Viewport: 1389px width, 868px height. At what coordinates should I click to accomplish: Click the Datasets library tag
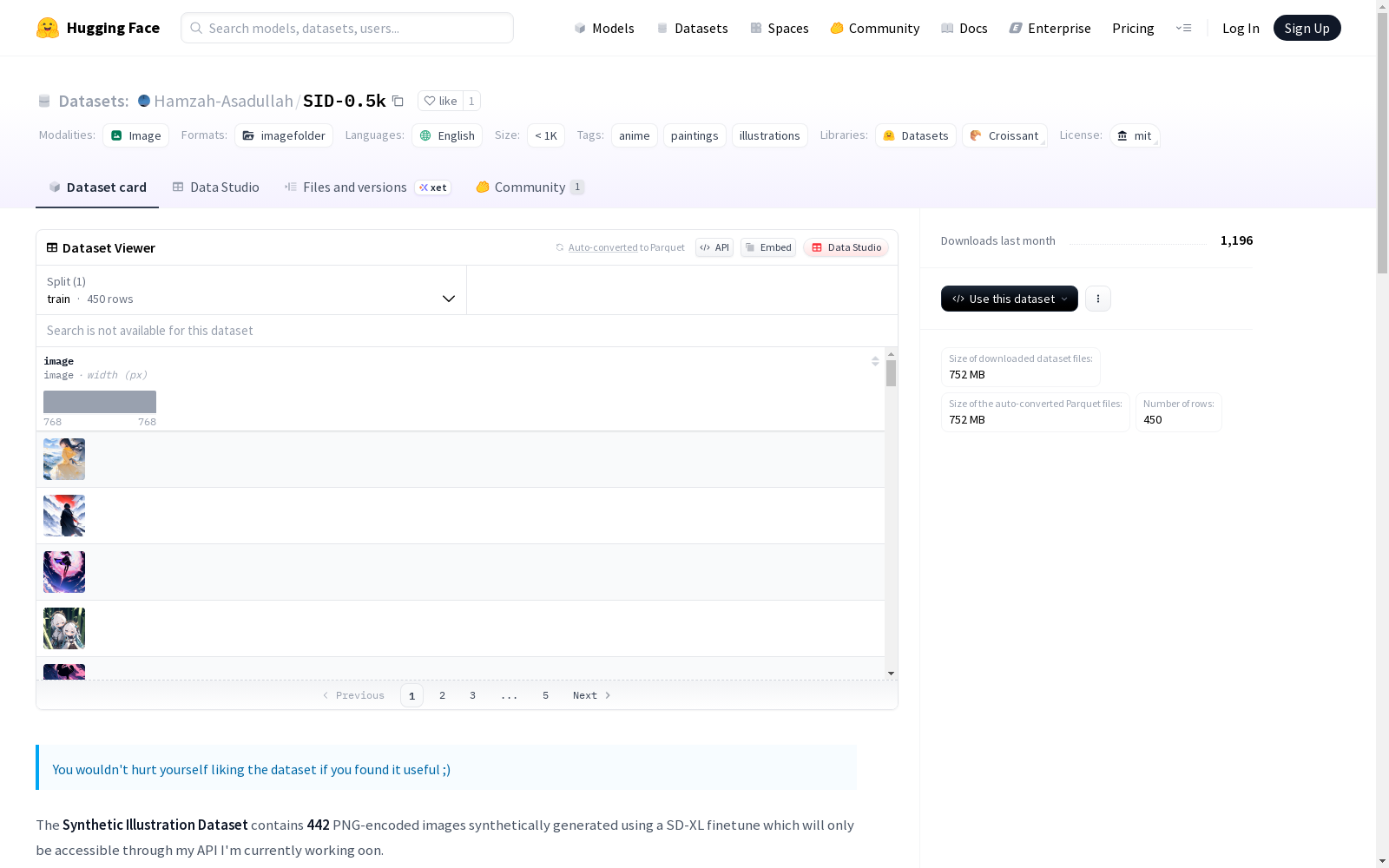click(x=916, y=135)
